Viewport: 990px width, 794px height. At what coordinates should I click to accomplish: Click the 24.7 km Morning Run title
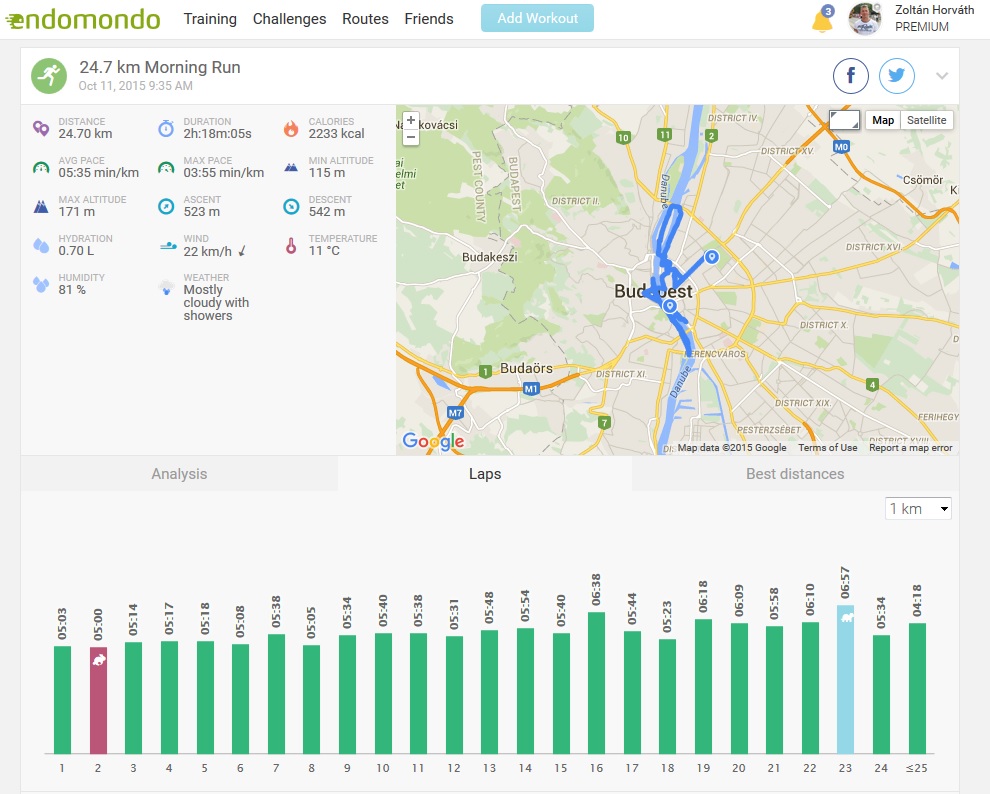point(160,67)
